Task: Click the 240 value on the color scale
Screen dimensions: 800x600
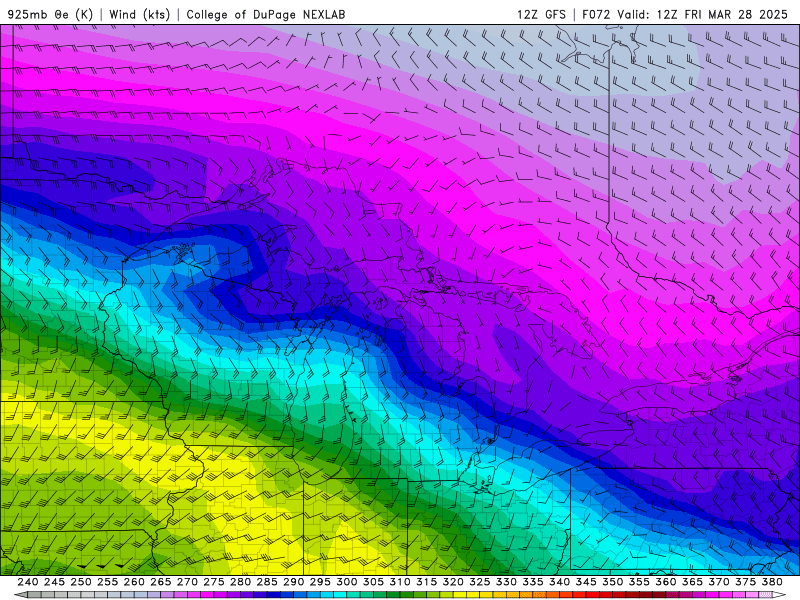Action: pos(28,582)
